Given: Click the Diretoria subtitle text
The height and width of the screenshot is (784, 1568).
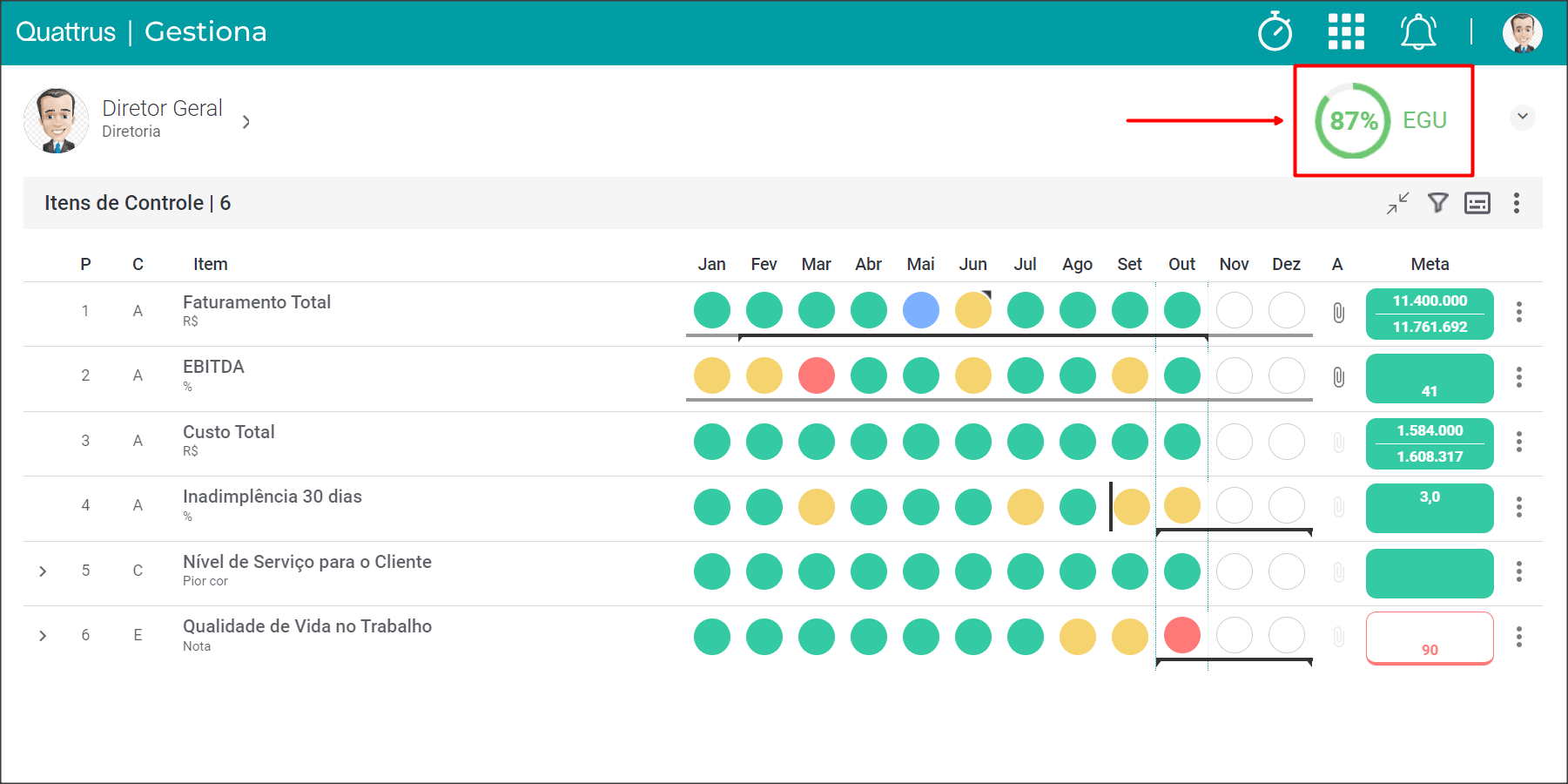Looking at the screenshot, I should click(131, 132).
